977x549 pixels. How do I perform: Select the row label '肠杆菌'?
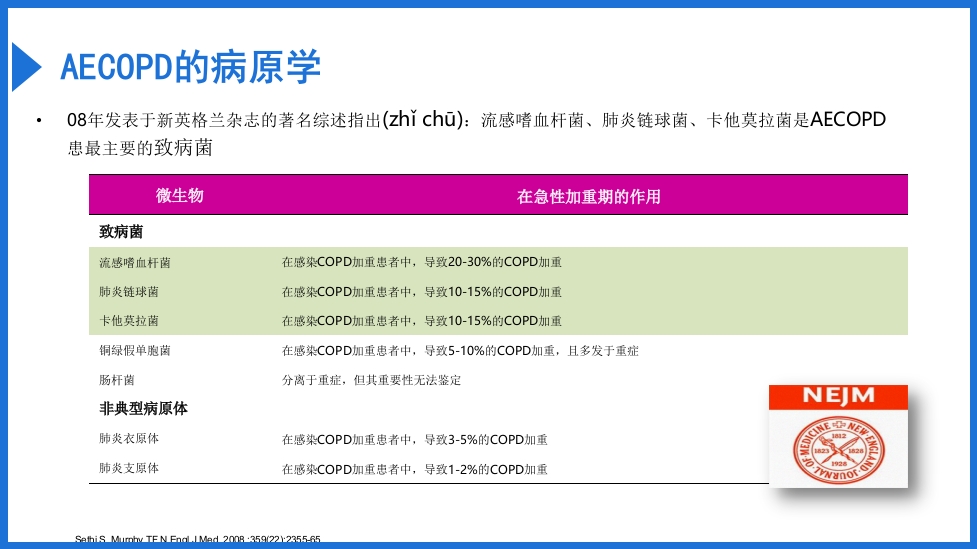[117, 380]
